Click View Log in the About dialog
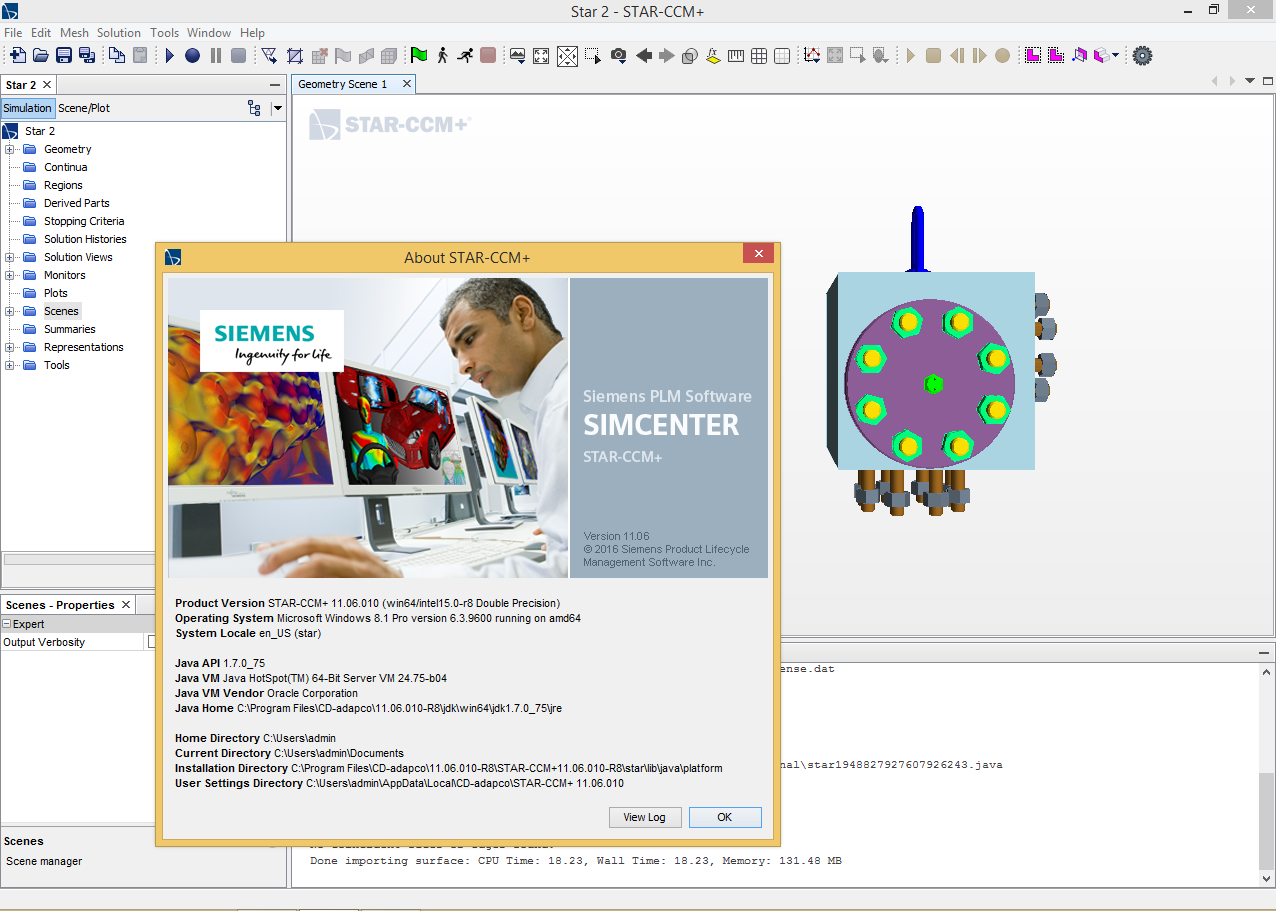Image resolution: width=1276 pixels, height=911 pixels. coord(645,817)
